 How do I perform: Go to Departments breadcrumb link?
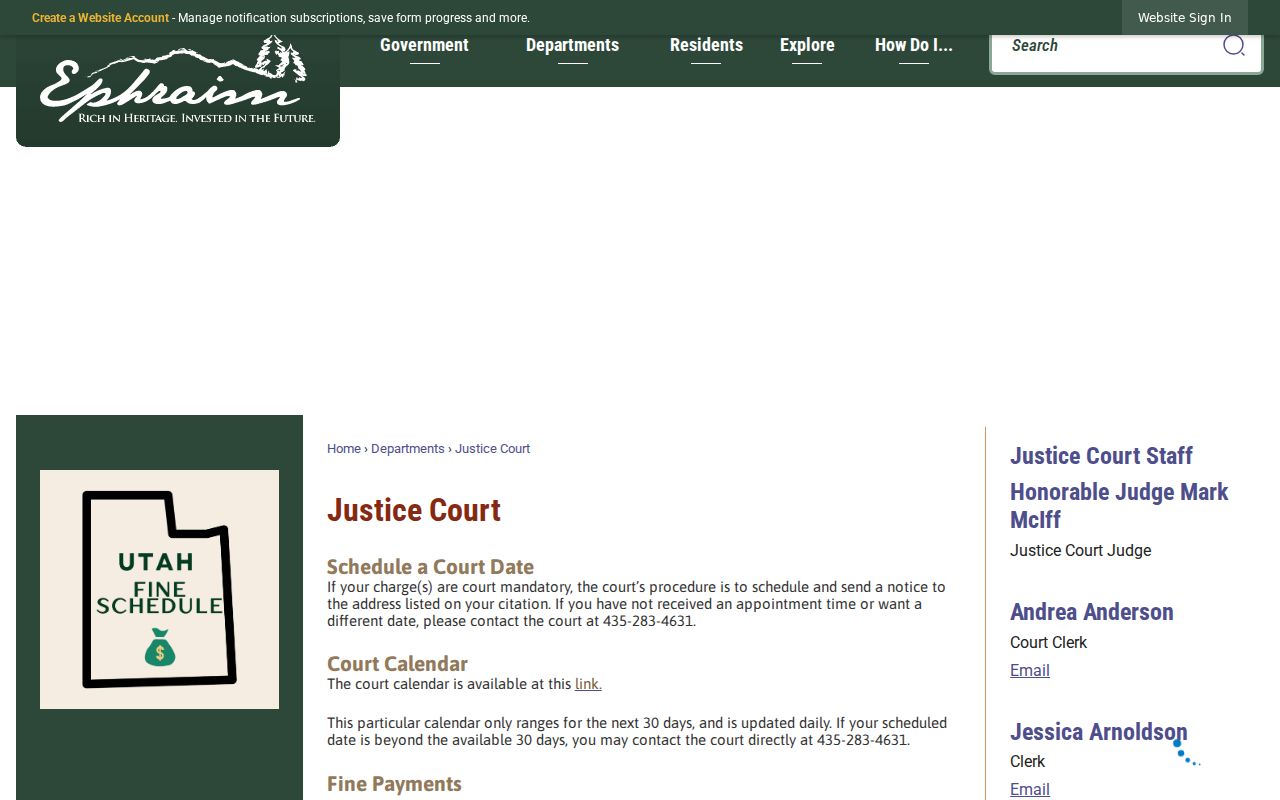[408, 449]
